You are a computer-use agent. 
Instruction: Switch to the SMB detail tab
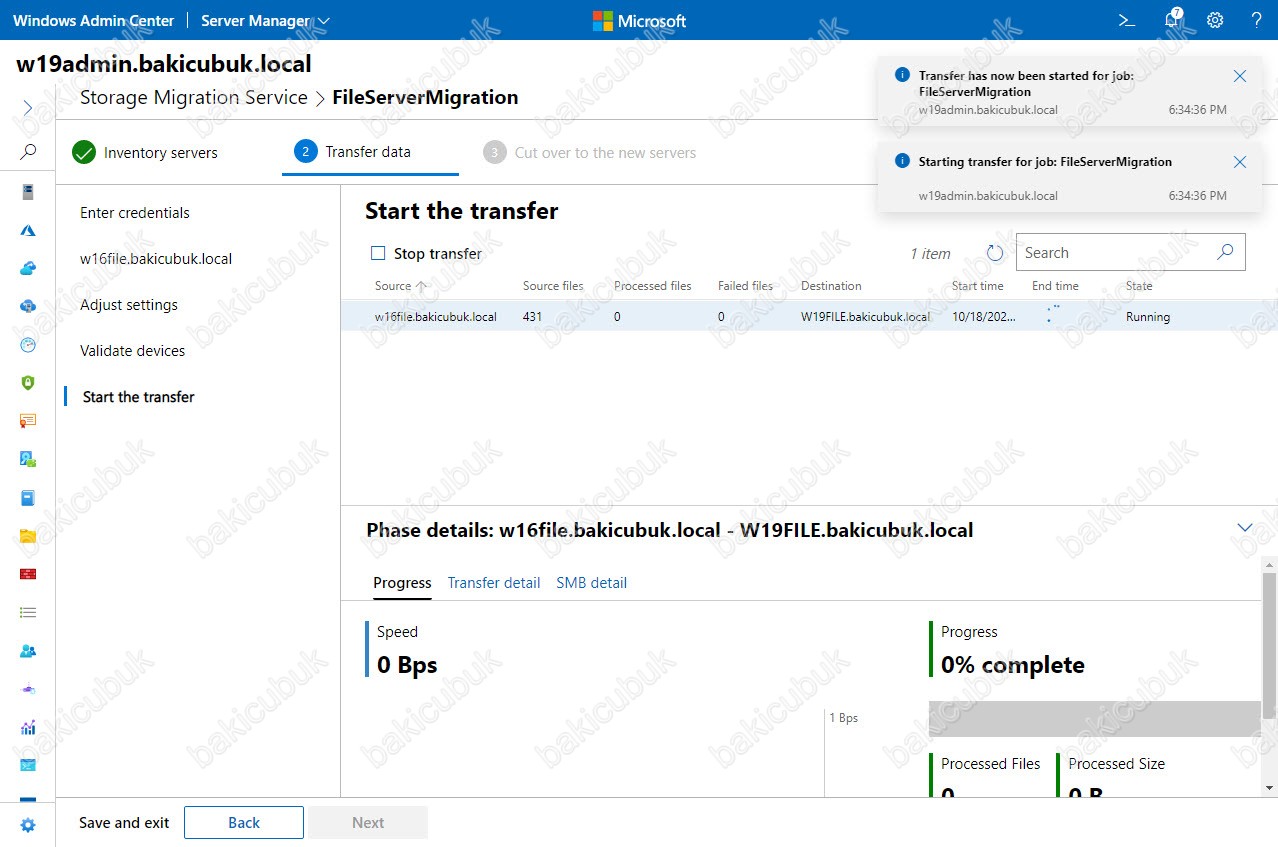pos(592,583)
